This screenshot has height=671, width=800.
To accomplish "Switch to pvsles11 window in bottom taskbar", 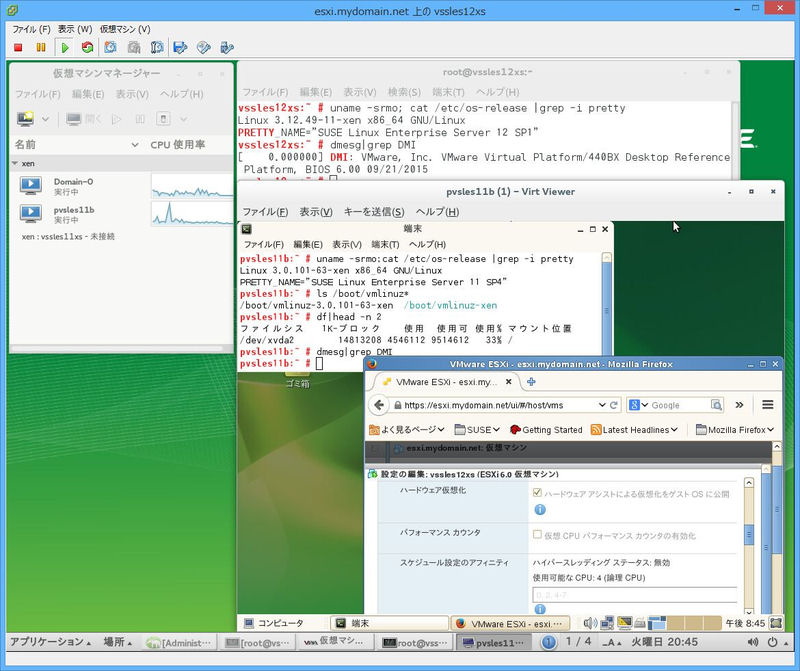I will tap(493, 642).
